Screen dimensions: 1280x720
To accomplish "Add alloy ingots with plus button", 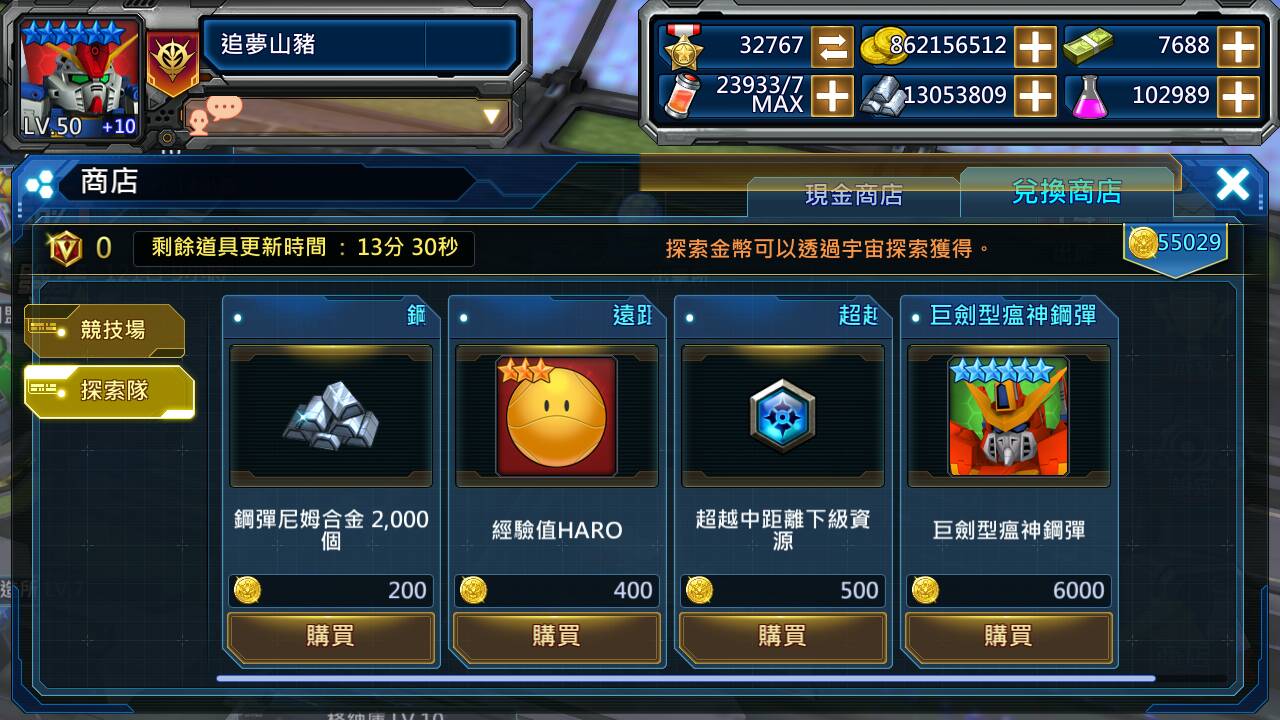I will coord(1035,96).
